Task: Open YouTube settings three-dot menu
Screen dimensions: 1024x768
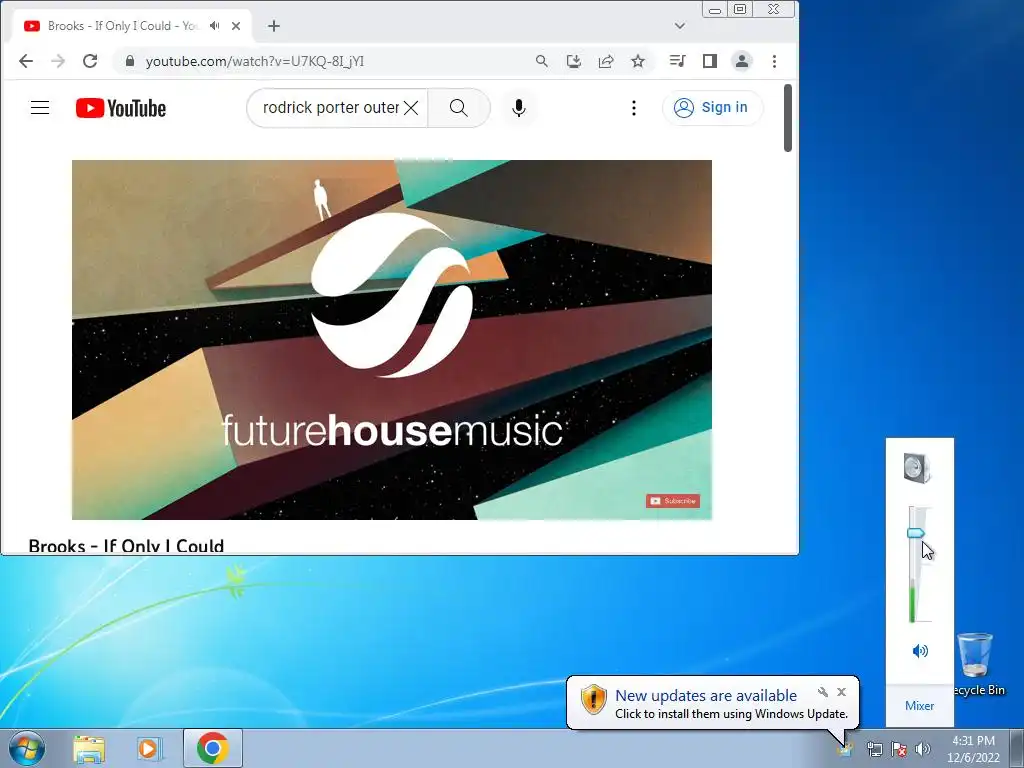Action: [x=633, y=108]
